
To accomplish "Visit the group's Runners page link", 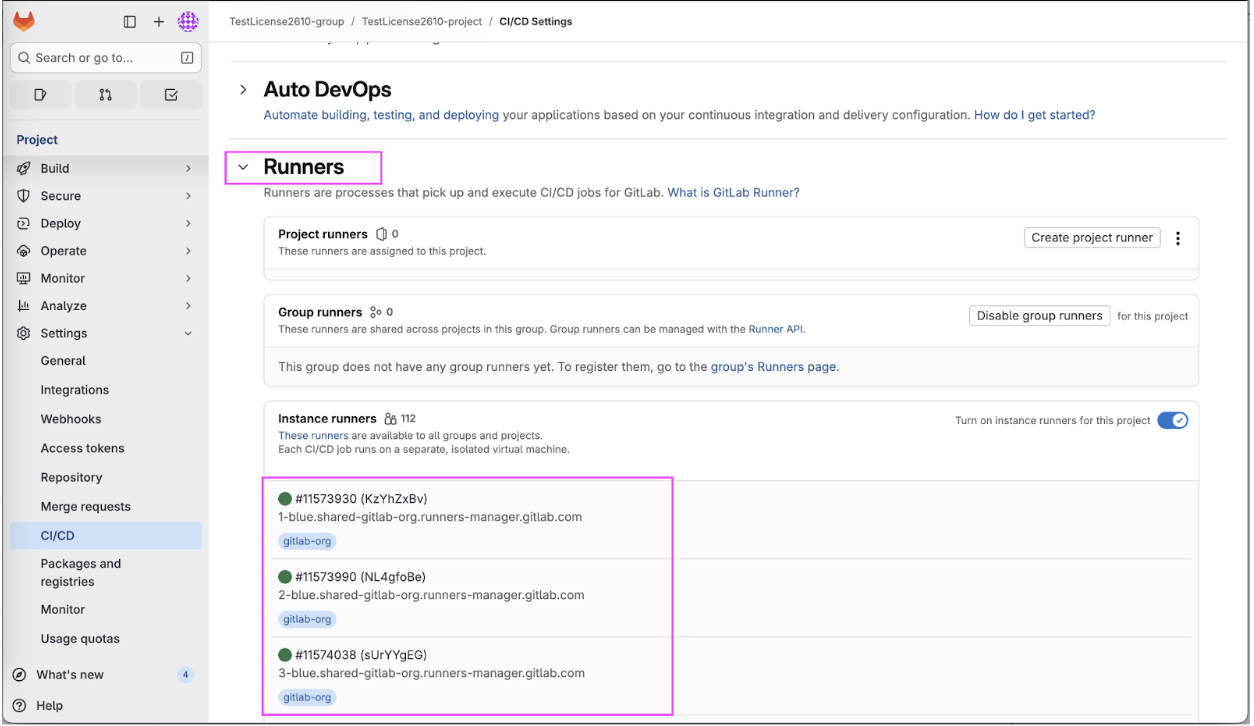I will click(773, 366).
